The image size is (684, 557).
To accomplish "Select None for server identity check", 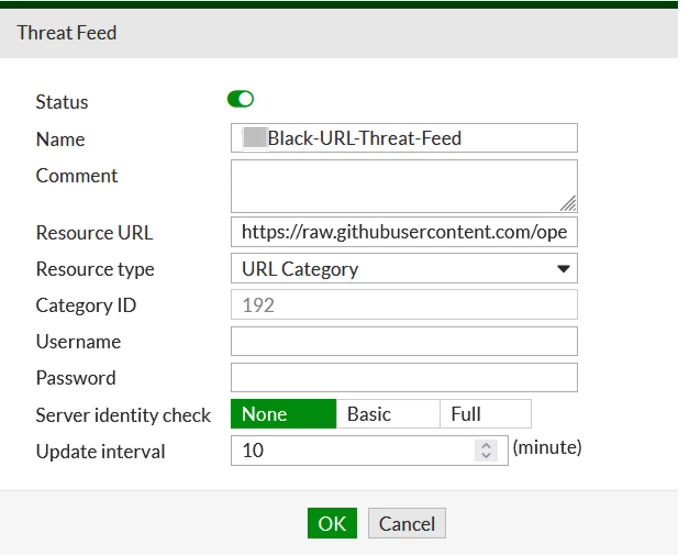I will [x=284, y=414].
